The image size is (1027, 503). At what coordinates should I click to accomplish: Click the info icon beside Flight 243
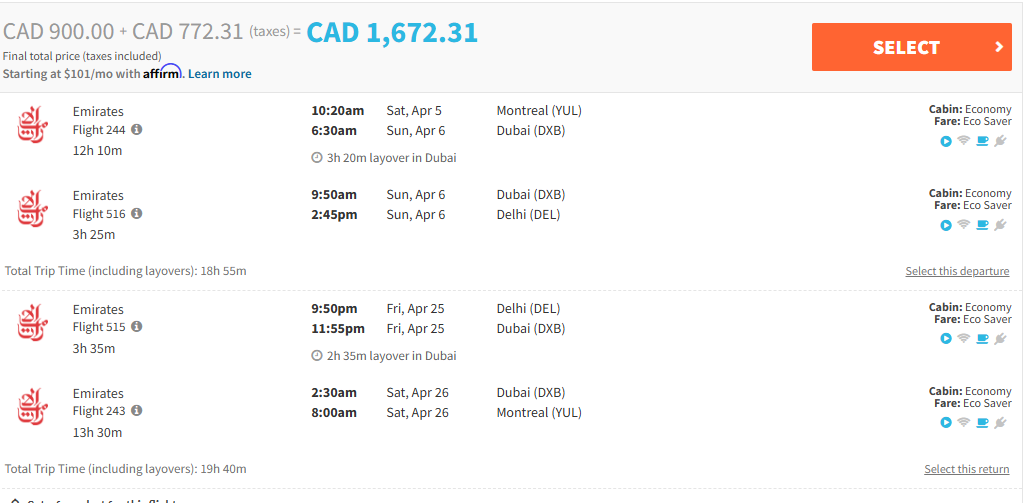tap(137, 411)
